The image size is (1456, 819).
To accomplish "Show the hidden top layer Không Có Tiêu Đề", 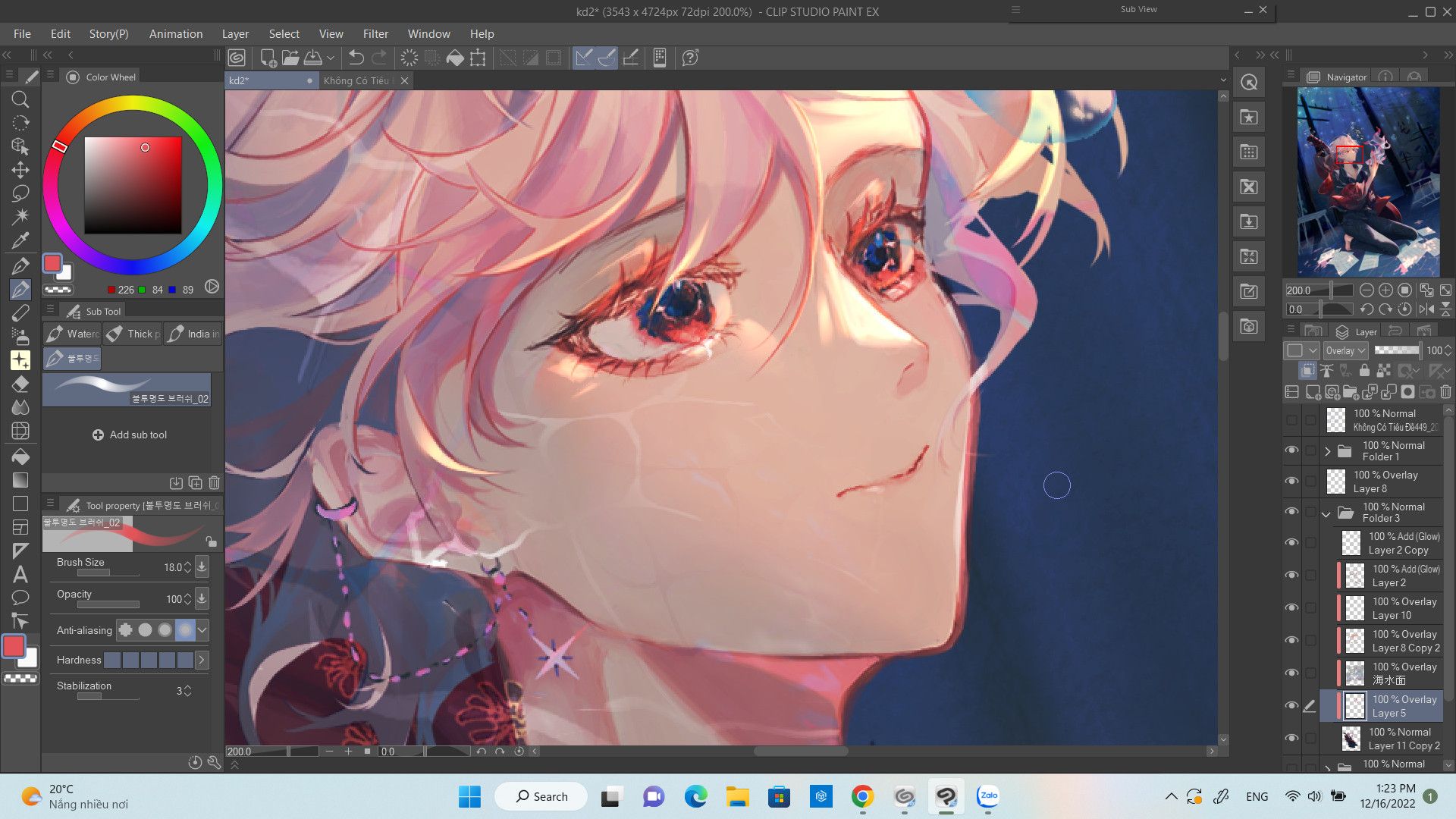I will pyautogui.click(x=1291, y=420).
